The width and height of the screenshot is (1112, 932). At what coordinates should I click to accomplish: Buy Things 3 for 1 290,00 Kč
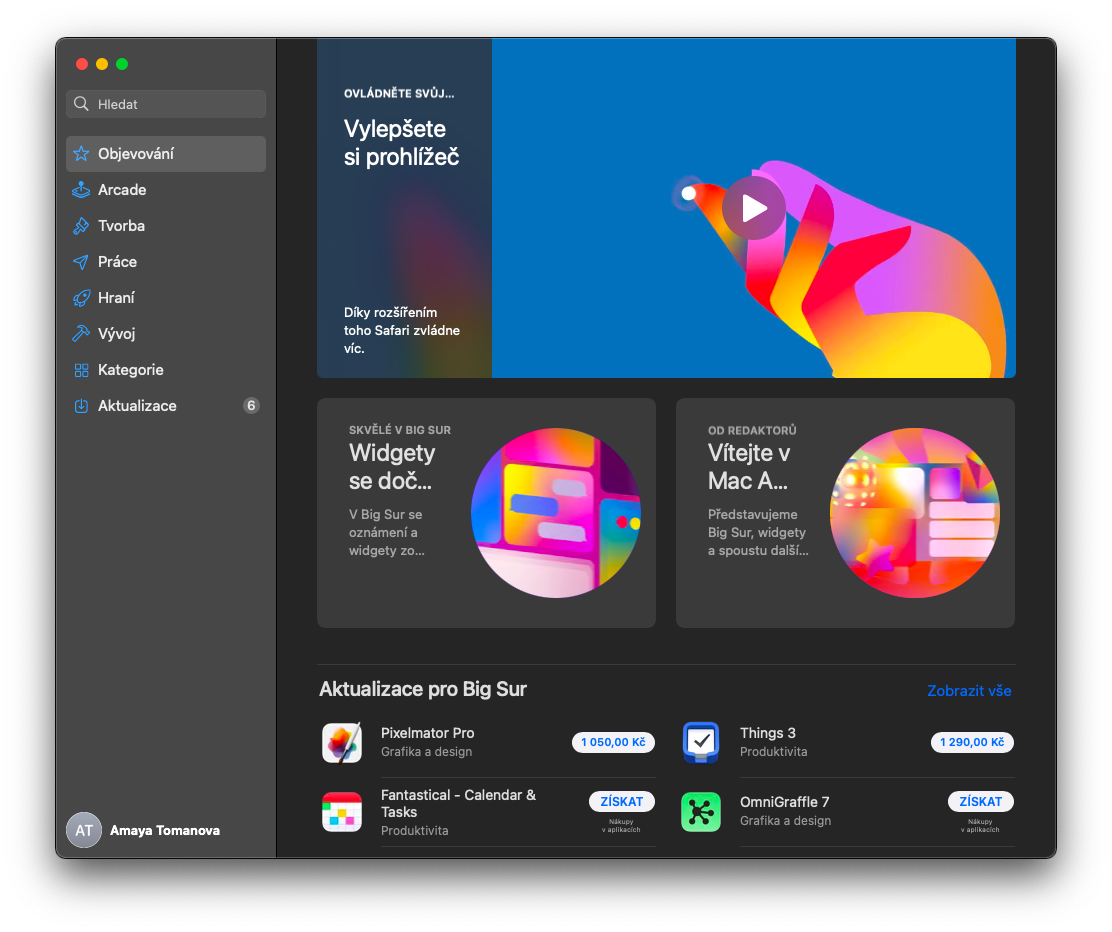pyautogui.click(x=972, y=742)
